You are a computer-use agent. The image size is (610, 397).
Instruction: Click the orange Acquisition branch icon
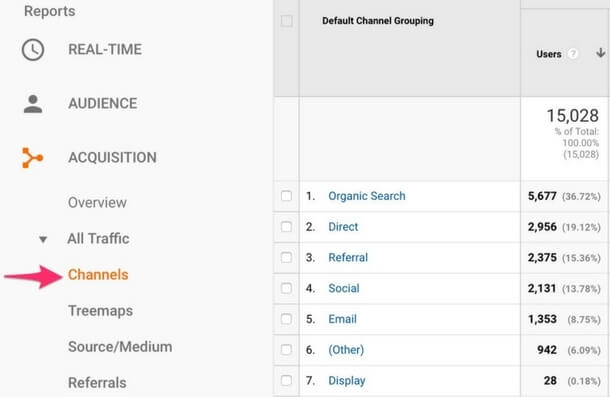point(32,158)
